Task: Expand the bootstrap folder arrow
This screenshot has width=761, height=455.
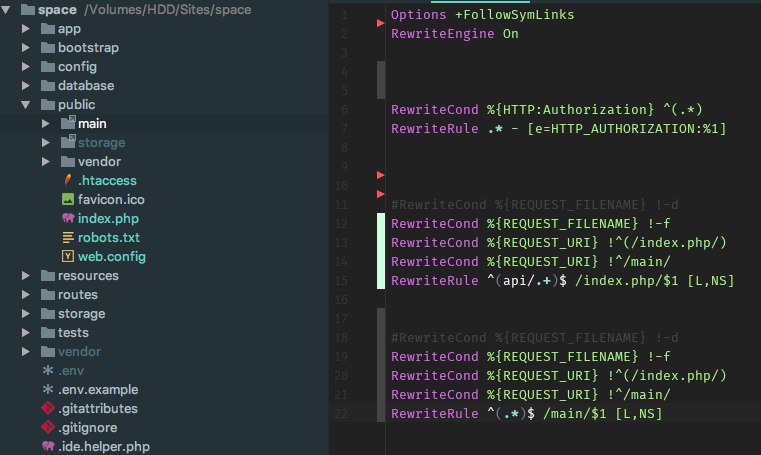Action: 26,48
